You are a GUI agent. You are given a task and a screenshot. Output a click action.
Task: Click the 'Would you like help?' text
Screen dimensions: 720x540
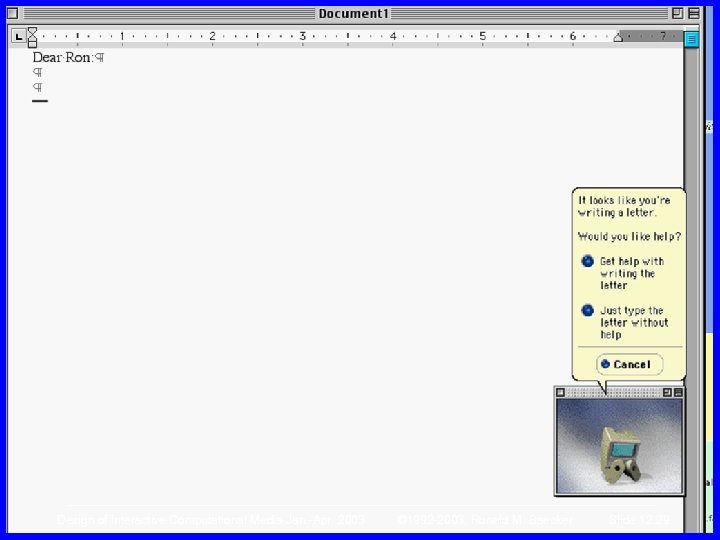tap(629, 236)
